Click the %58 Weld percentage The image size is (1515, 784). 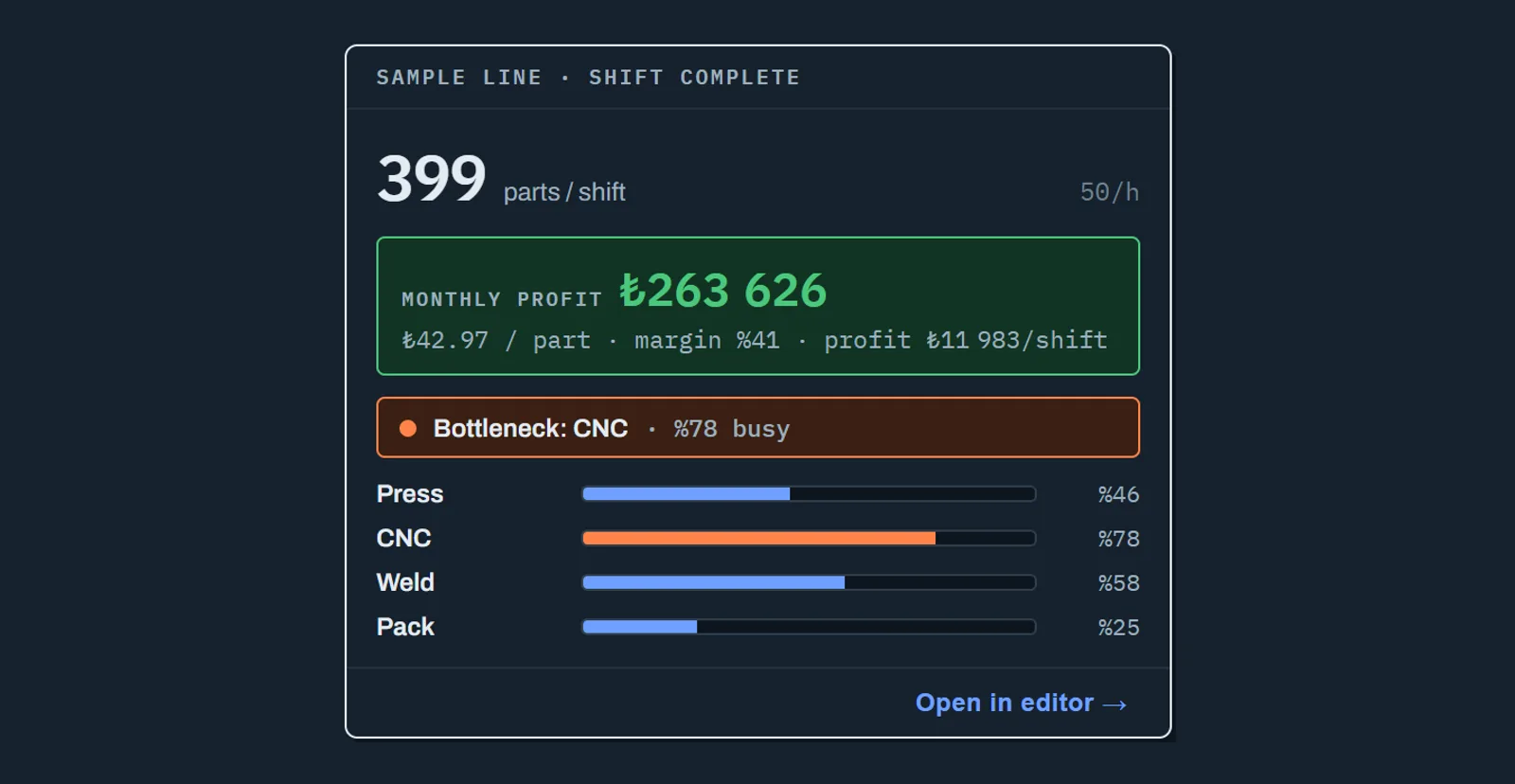coord(1118,583)
